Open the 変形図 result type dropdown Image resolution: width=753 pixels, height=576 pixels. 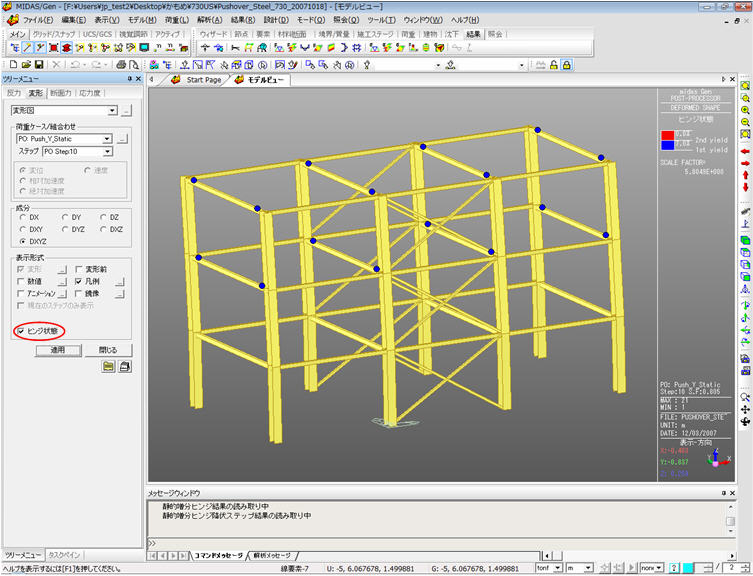(x=112, y=110)
